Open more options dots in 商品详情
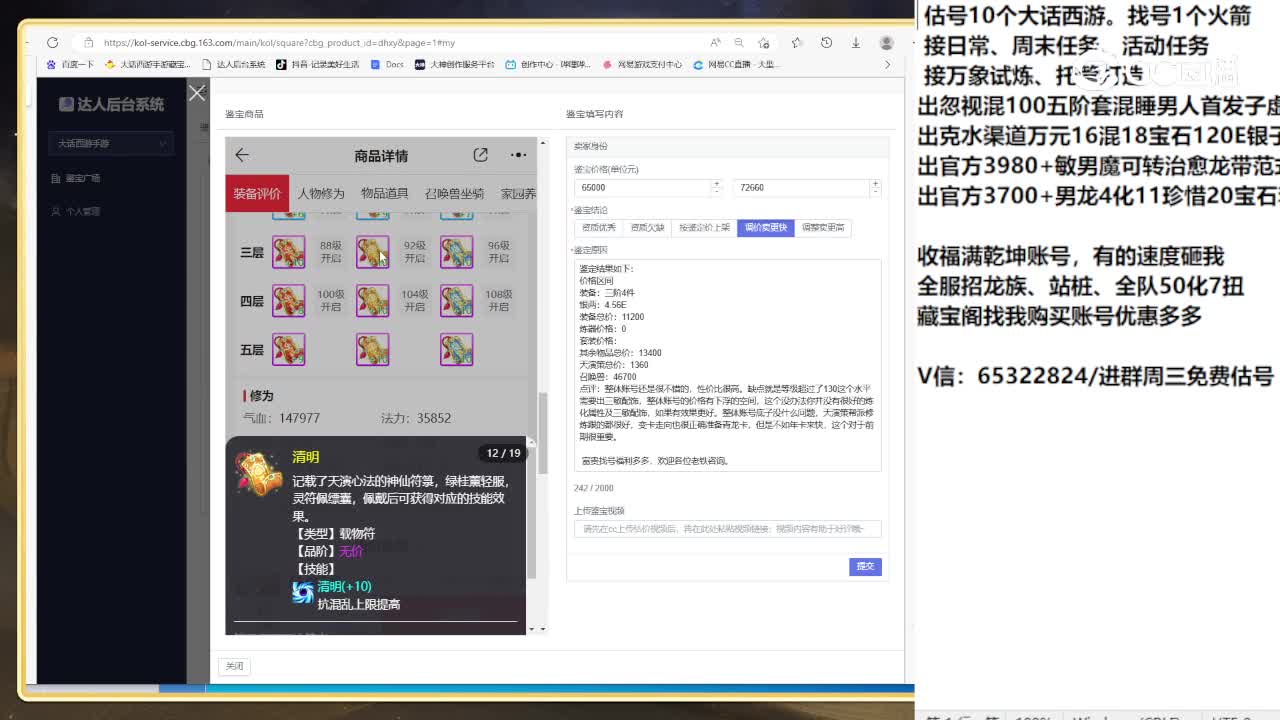Image resolution: width=1280 pixels, height=720 pixels. point(518,155)
